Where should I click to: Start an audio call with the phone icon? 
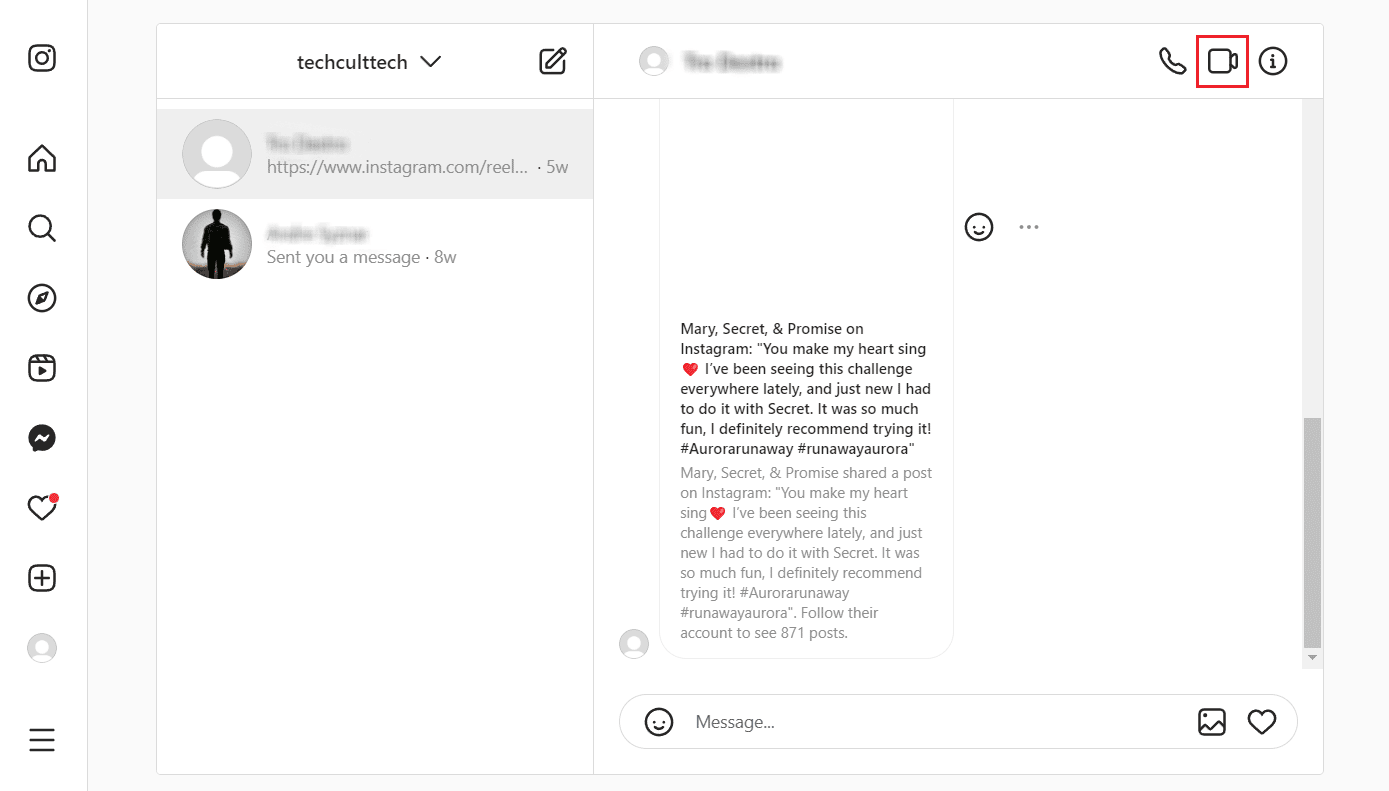[x=1172, y=61]
